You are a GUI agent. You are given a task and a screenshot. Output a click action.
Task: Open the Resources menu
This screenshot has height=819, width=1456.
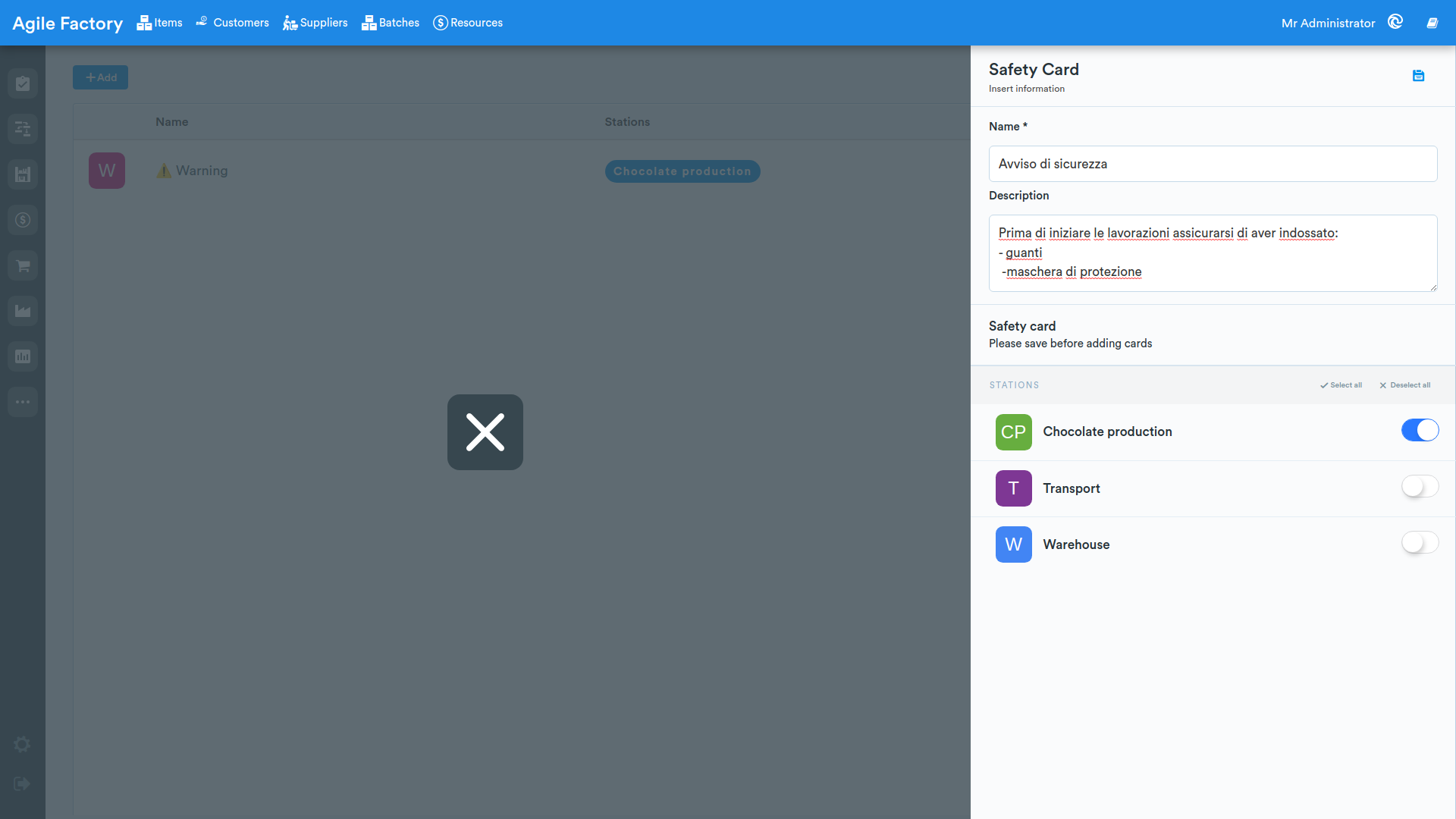(468, 23)
